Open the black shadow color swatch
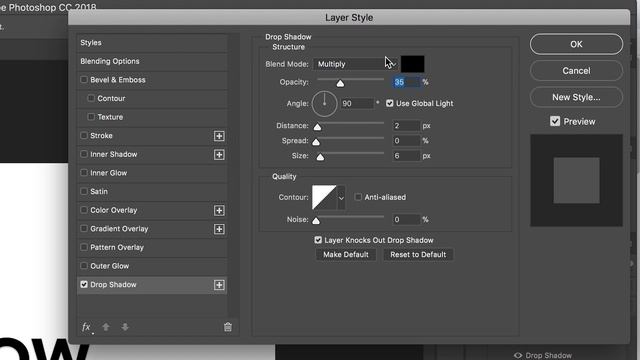The height and width of the screenshot is (360, 640). point(413,64)
